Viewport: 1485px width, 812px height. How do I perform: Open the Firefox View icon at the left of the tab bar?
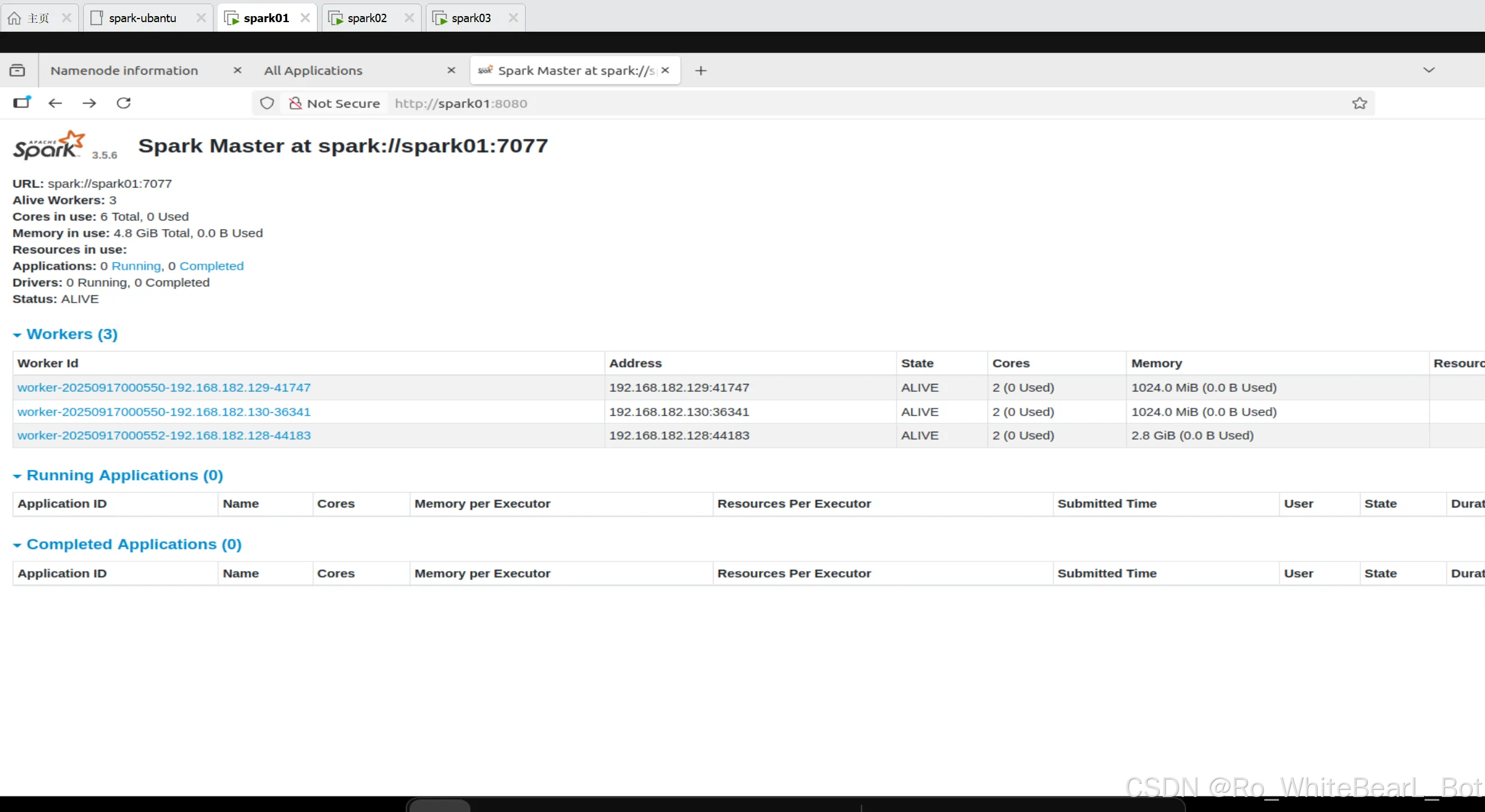pos(17,71)
